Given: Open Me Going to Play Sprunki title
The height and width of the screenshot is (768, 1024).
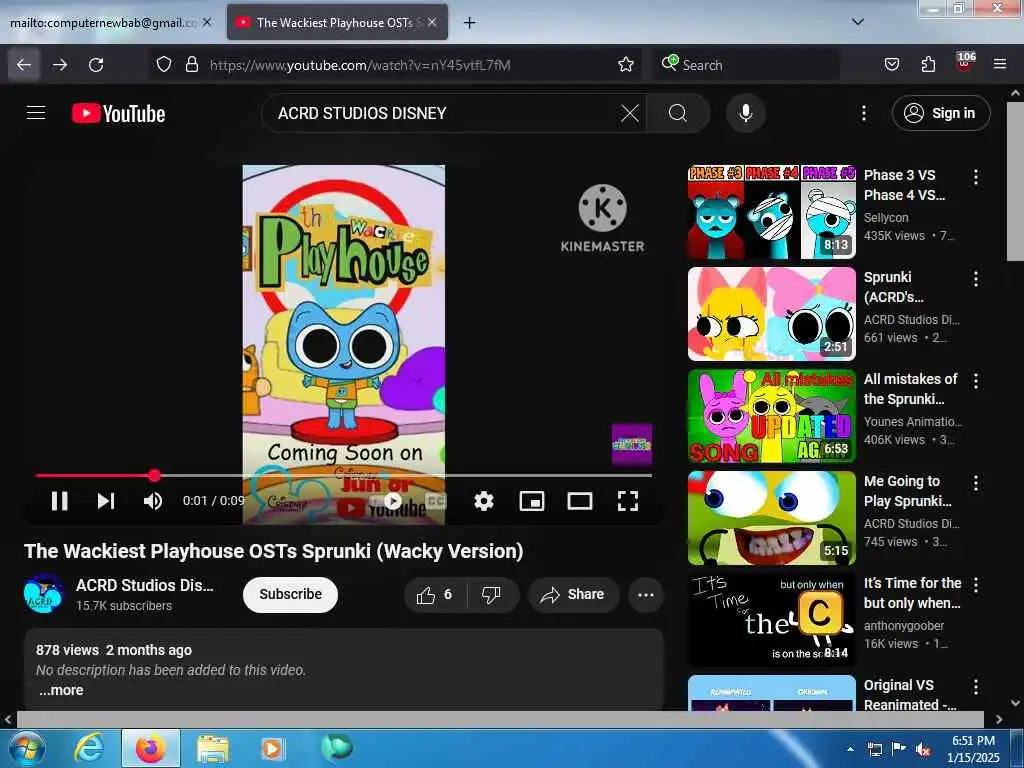Looking at the screenshot, I should (x=908, y=491).
